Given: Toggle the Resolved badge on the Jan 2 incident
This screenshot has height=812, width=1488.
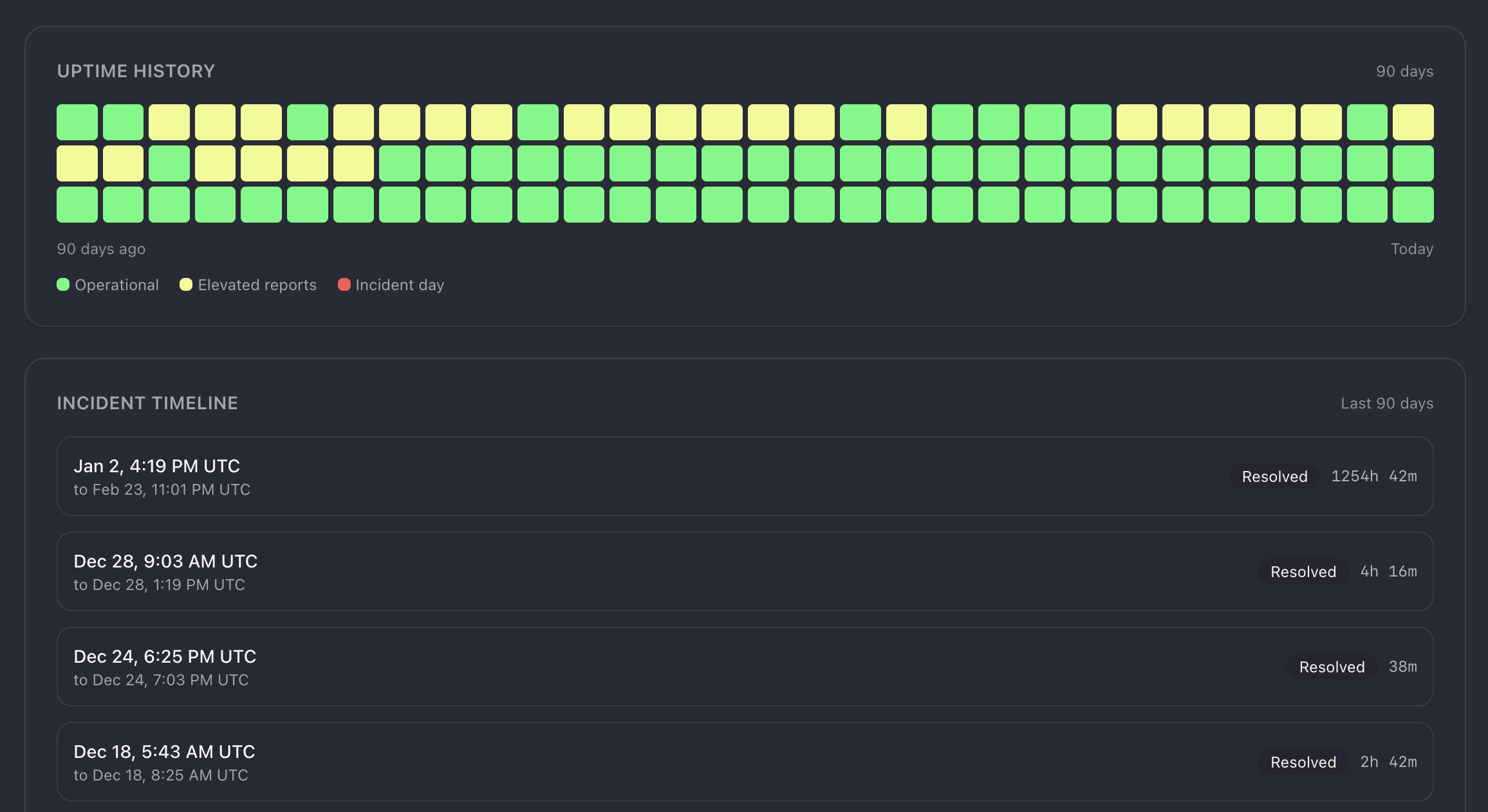Looking at the screenshot, I should 1274,476.
